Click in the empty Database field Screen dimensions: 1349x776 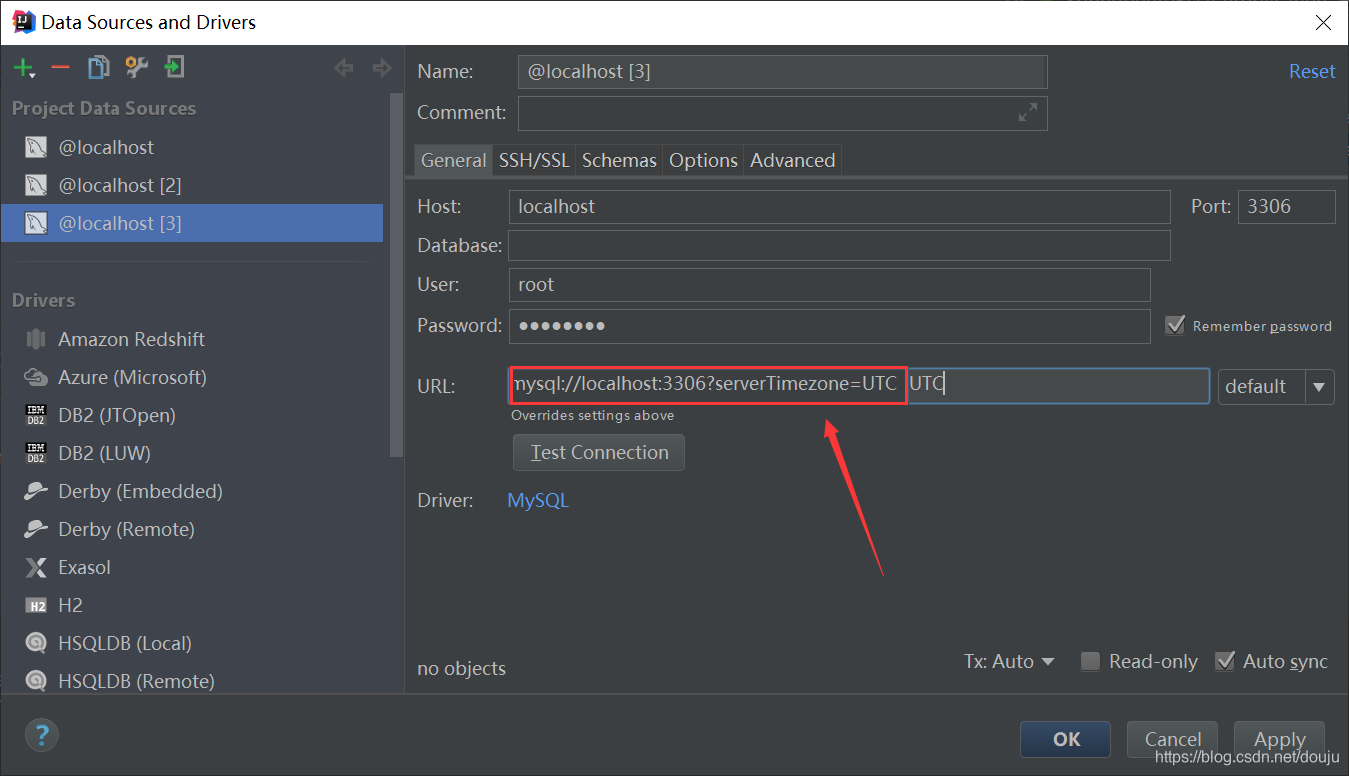(x=839, y=245)
